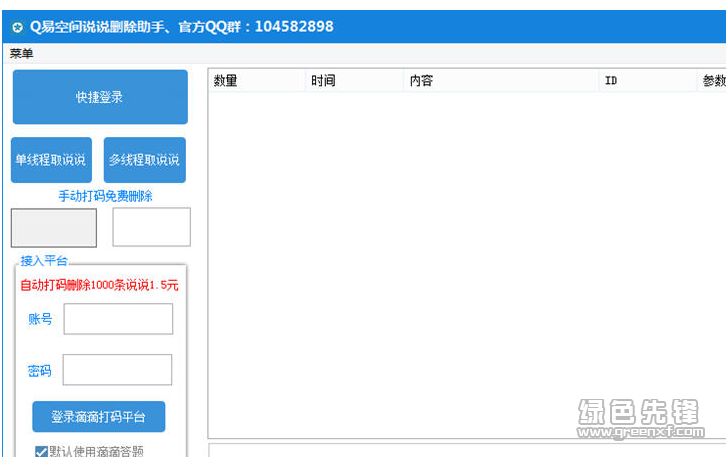Click the gray captcha image box
The image size is (726, 457).
point(54,228)
